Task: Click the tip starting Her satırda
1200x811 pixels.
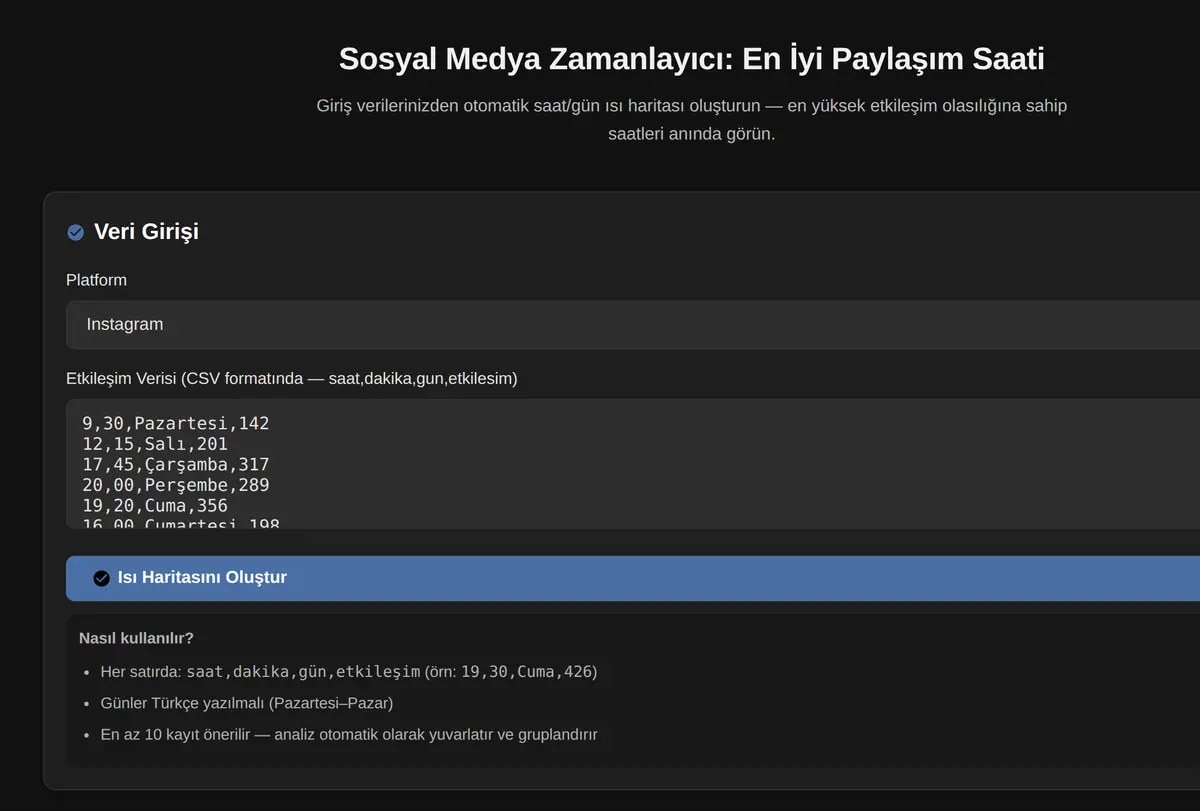Action: (349, 672)
